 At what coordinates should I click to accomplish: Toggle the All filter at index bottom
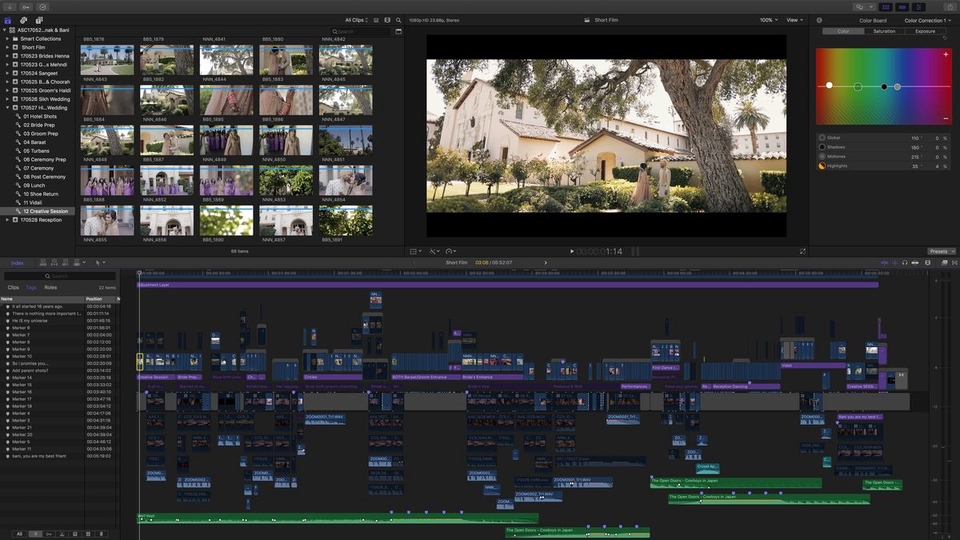point(20,534)
